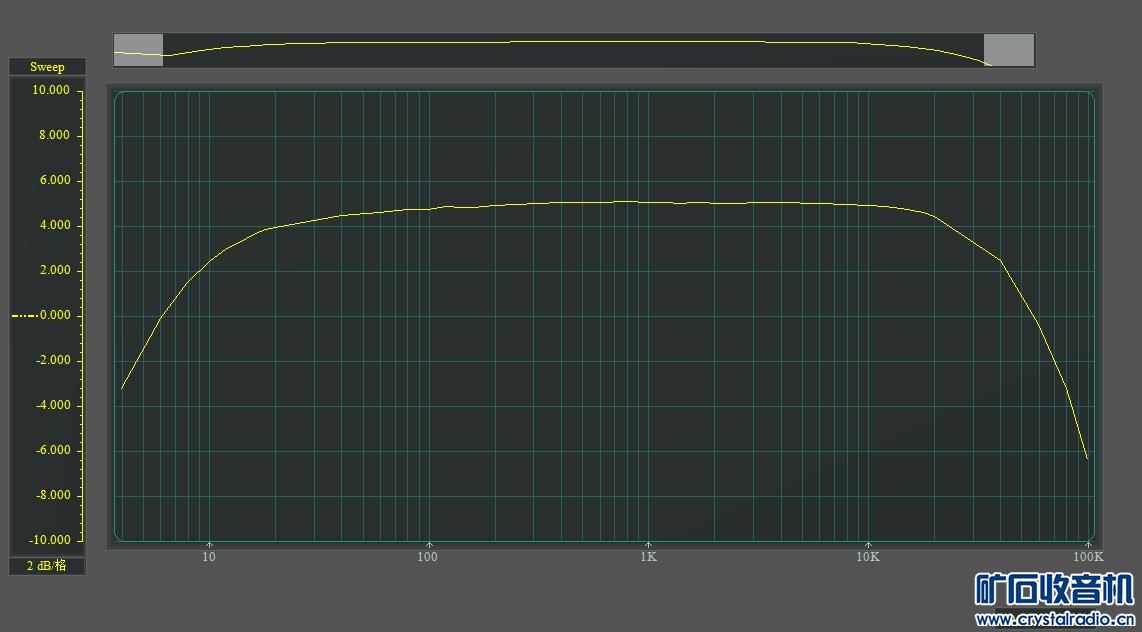Click the 6.000 Y-axis label
The width and height of the screenshot is (1142, 632).
(54, 180)
